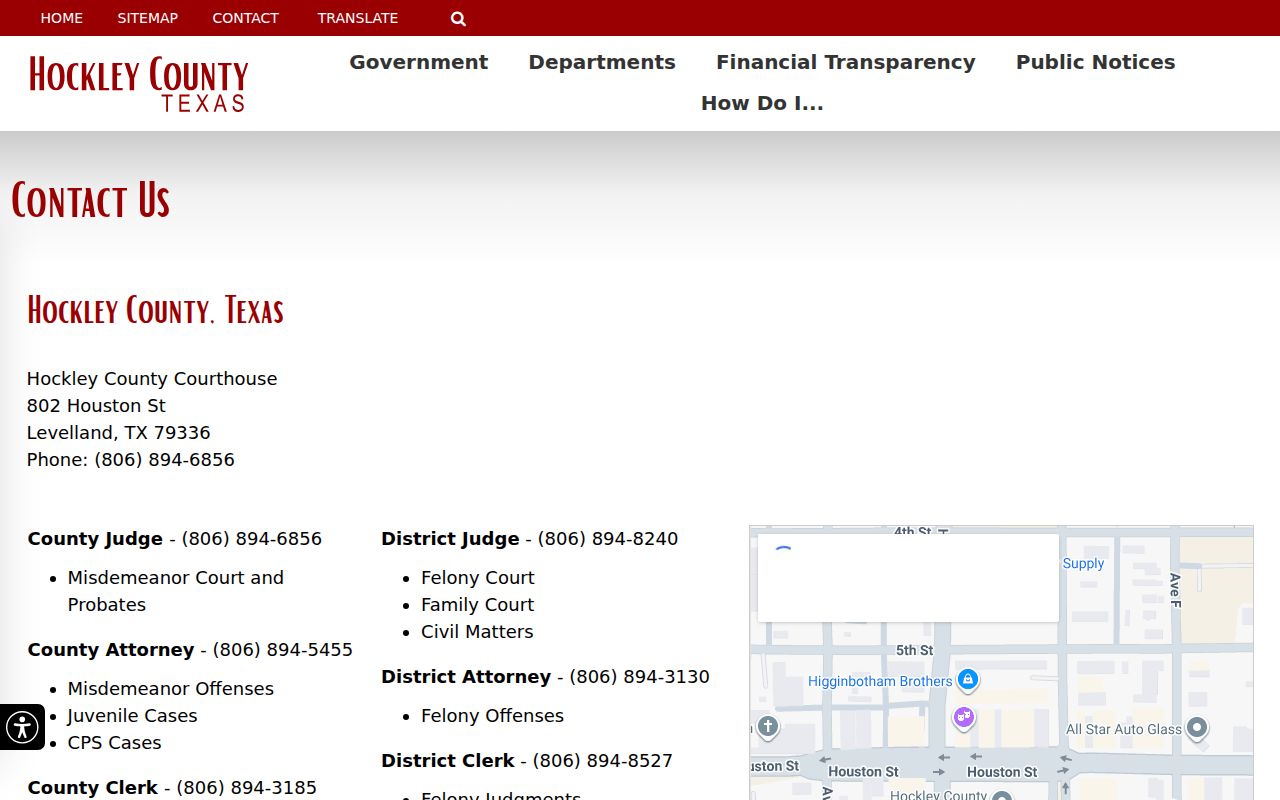Screen dimensions: 1280x800
Task: Click the church marker on the map
Action: tap(768, 727)
